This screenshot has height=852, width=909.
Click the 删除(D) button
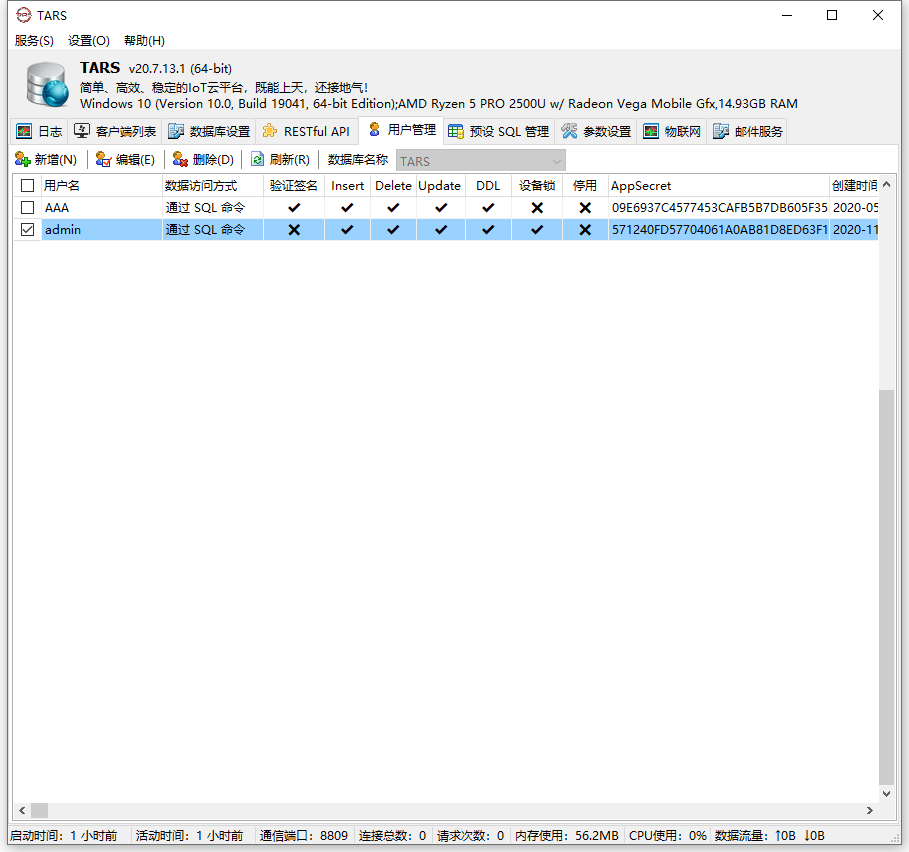pos(203,159)
